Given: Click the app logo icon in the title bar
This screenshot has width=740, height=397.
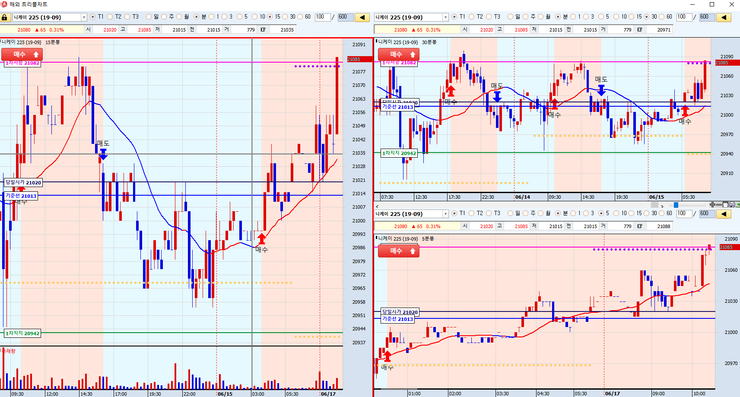Looking at the screenshot, I should (x=4, y=4).
